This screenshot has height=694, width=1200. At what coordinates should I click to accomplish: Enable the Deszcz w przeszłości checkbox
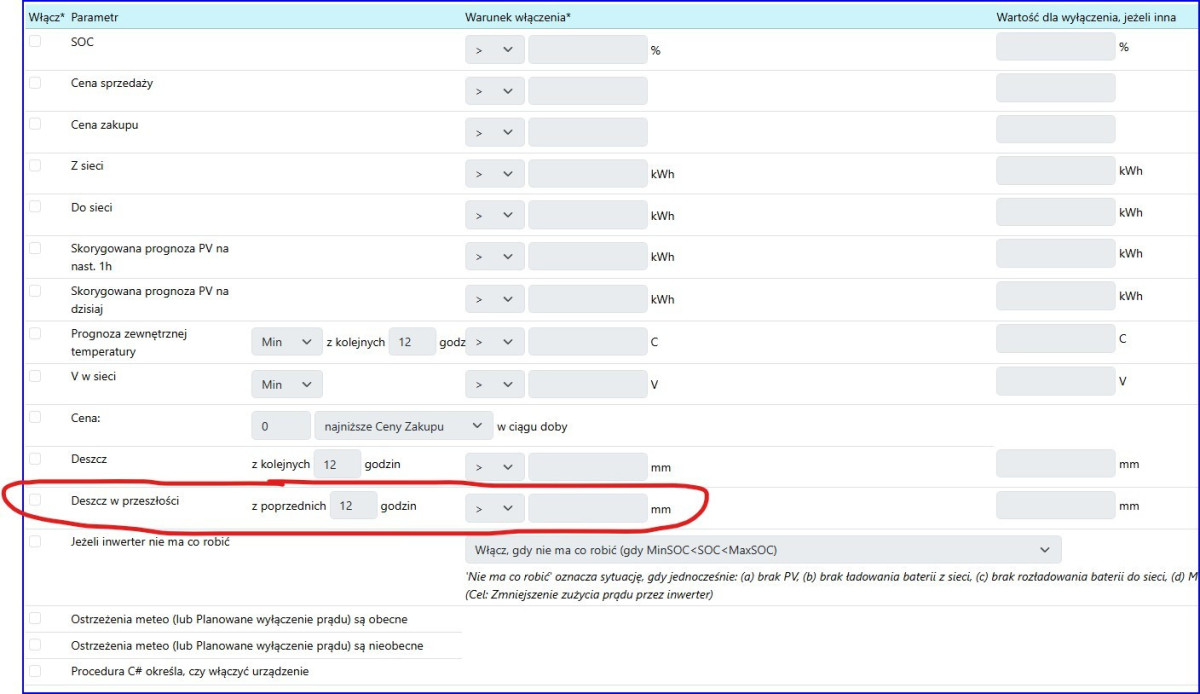[x=36, y=499]
